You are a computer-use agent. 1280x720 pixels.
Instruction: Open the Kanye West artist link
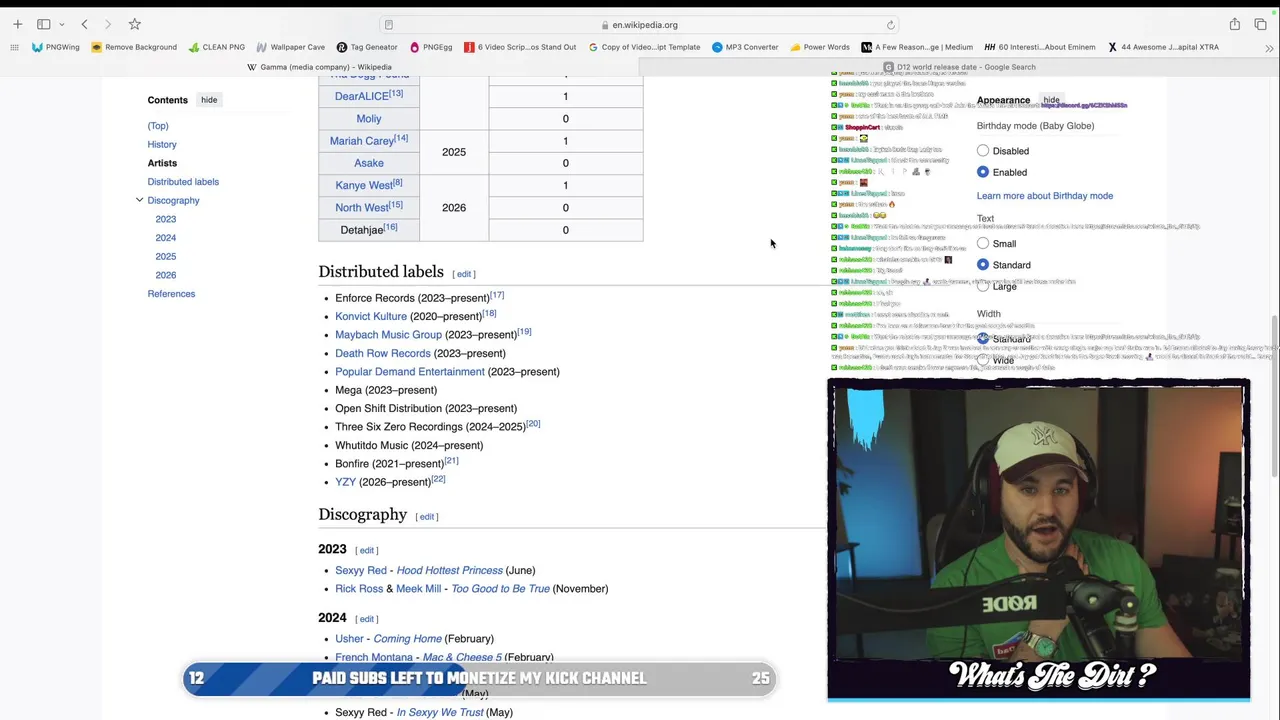tap(364, 185)
